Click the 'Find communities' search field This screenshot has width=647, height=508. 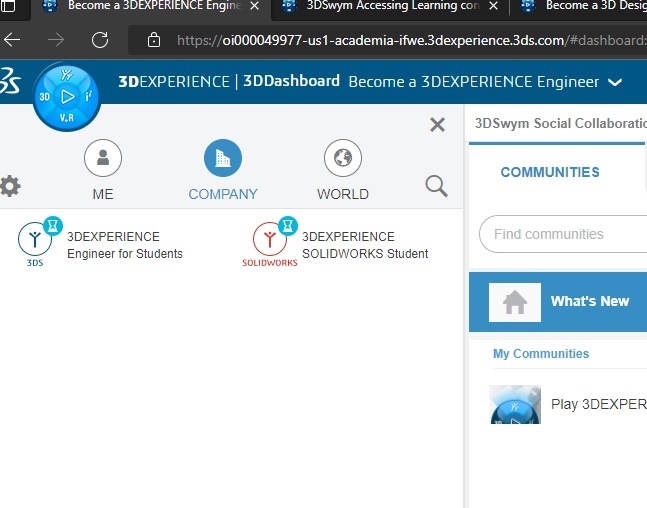click(563, 234)
